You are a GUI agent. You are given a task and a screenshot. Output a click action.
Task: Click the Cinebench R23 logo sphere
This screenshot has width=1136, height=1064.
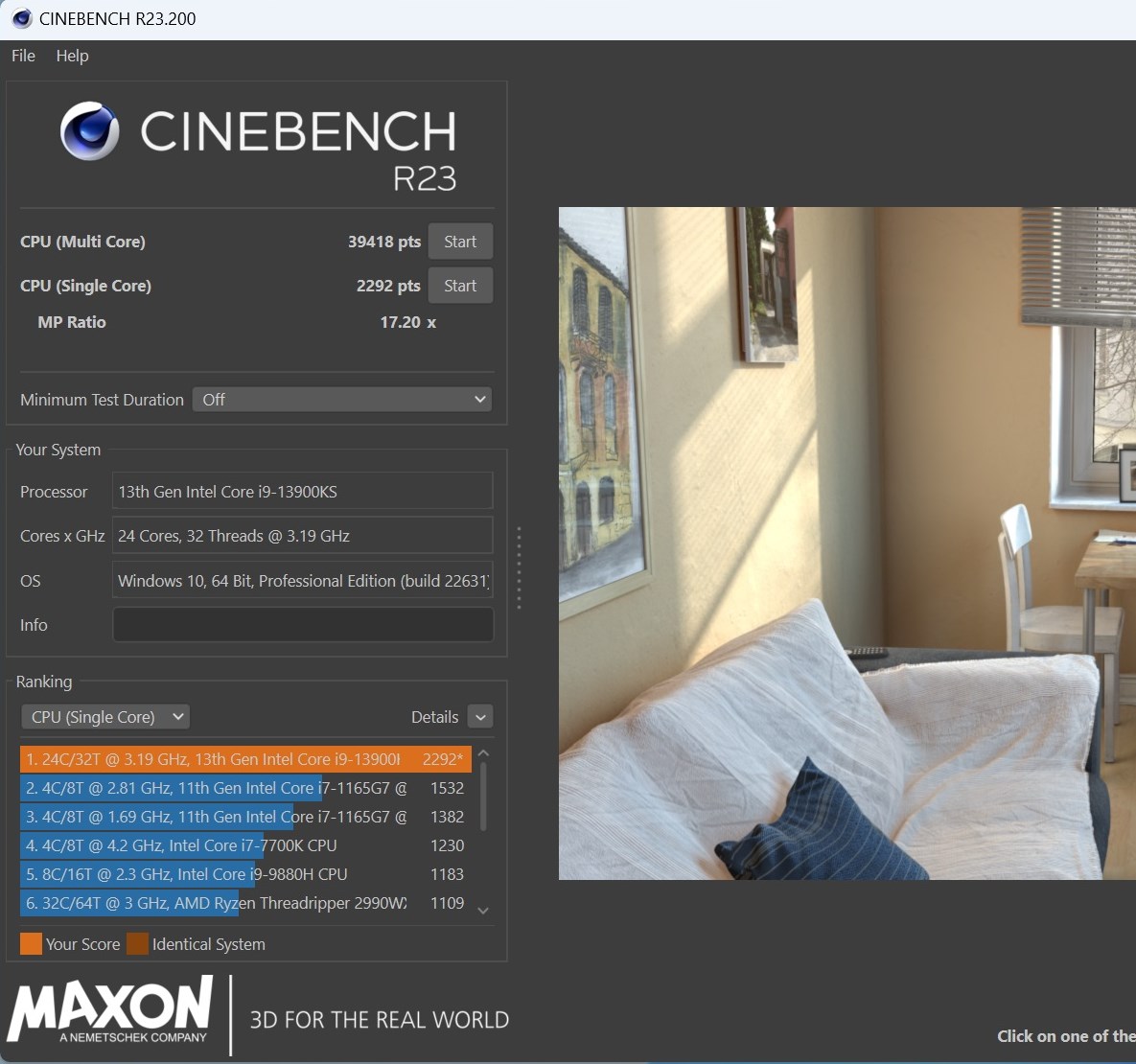click(x=90, y=130)
